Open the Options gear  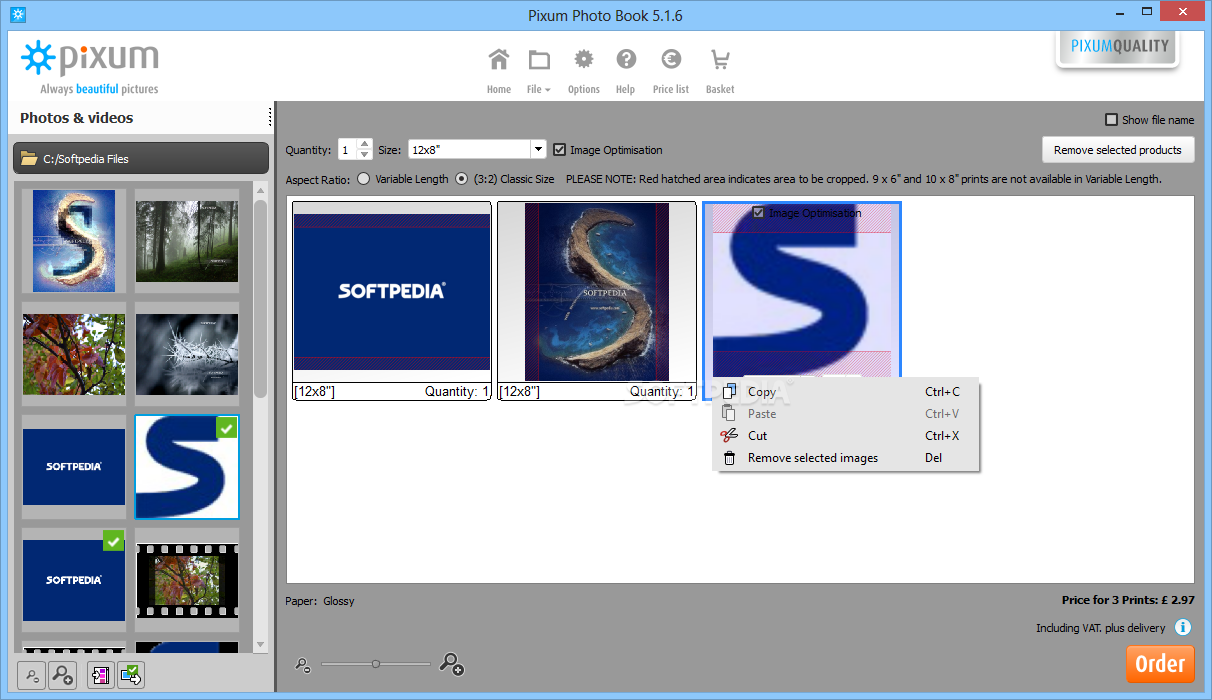(x=583, y=71)
